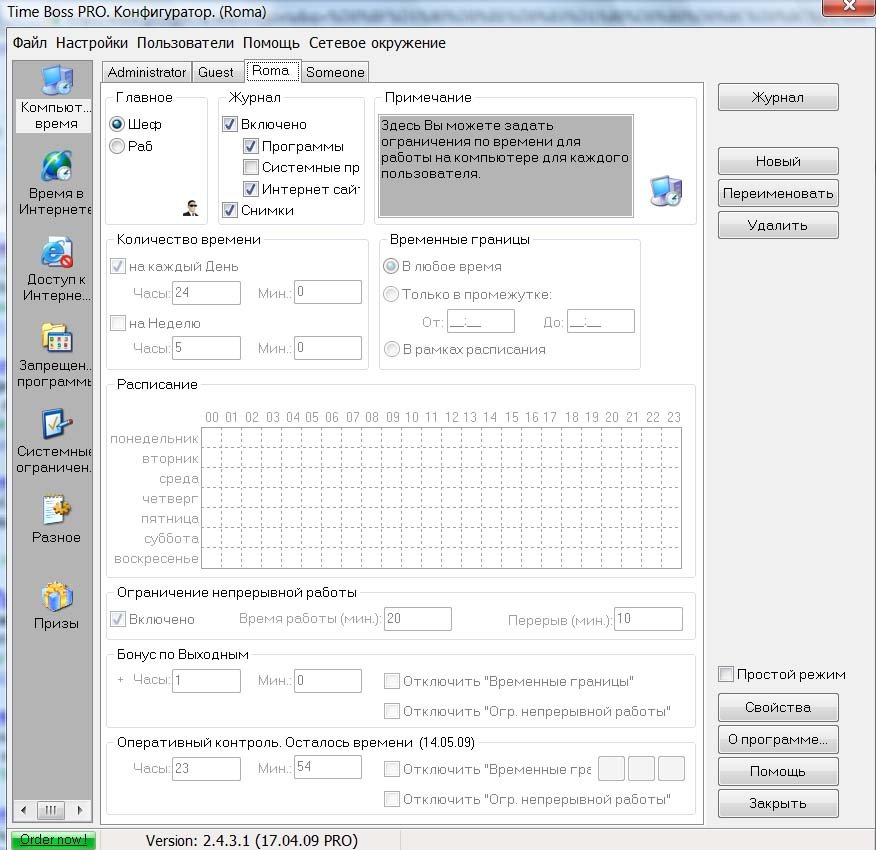Click the До time field
The width and height of the screenshot is (876, 850).
pyautogui.click(x=601, y=321)
